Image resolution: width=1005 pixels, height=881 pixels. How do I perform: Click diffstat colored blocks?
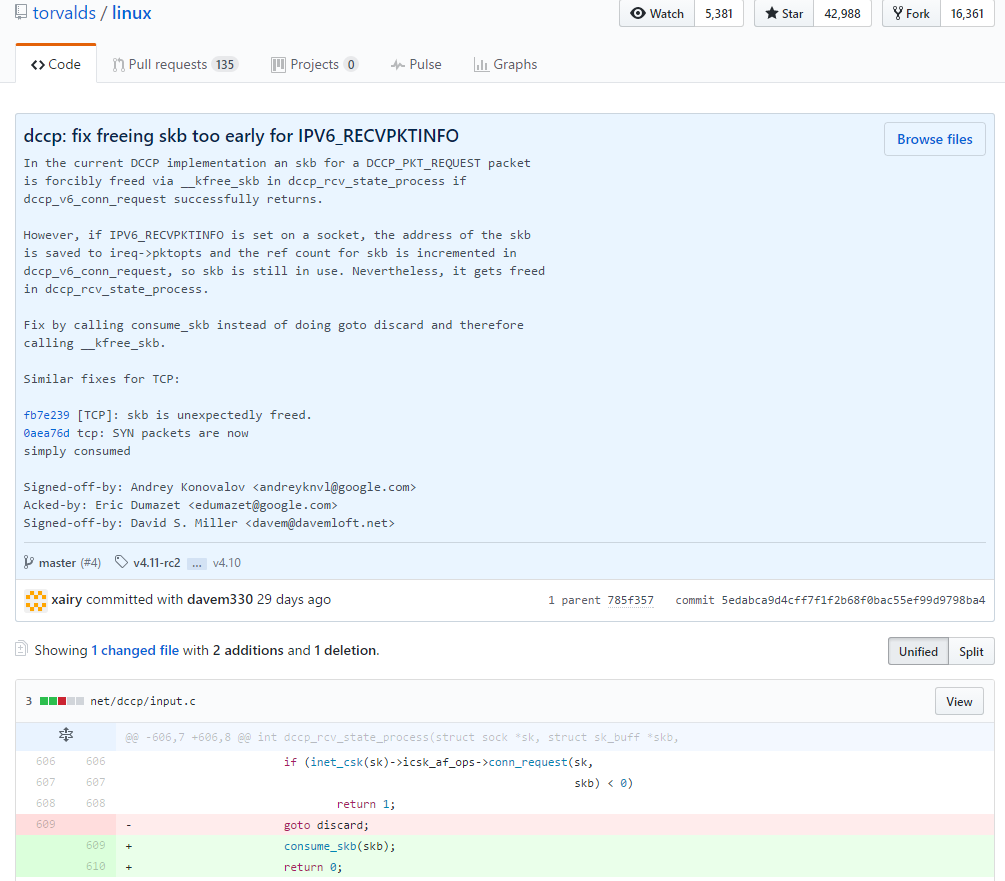62,701
